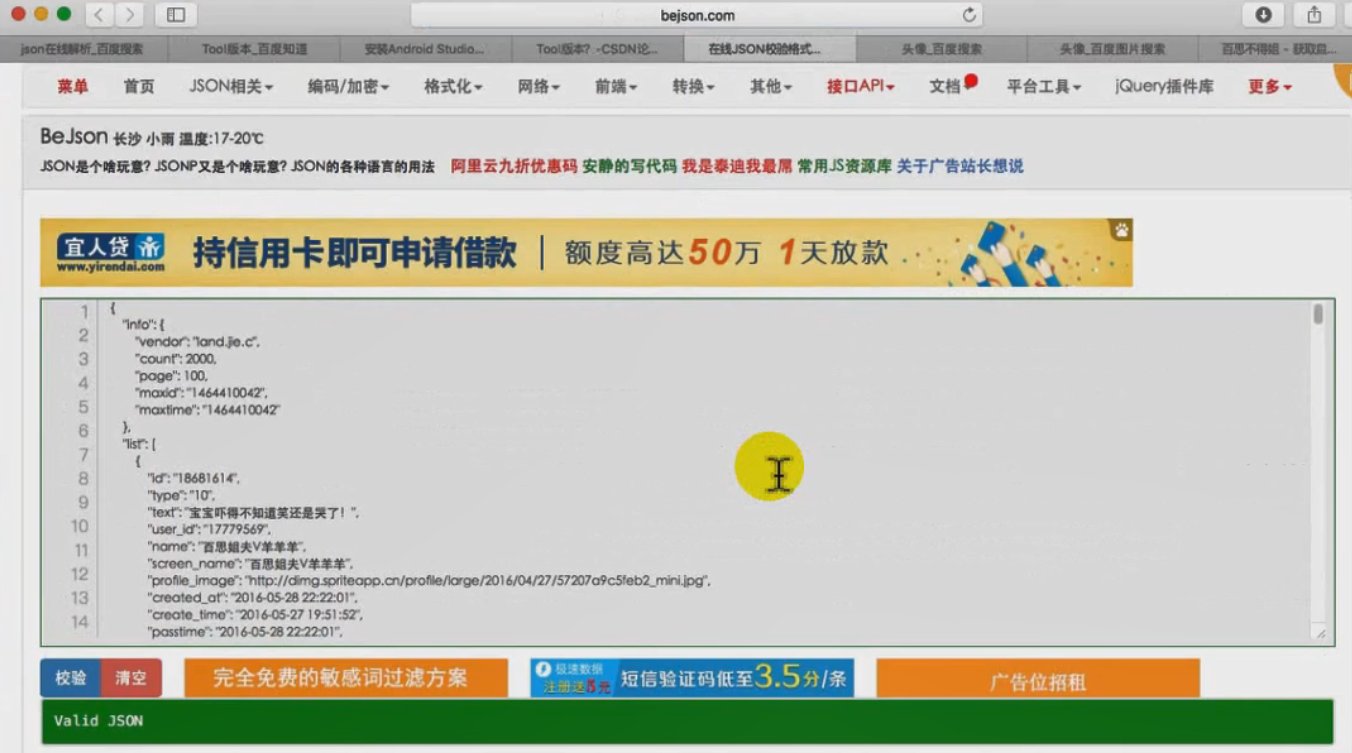Viewport: 1352px width, 753px height.
Task: Open the red 菜单 menu item
Action: (73, 87)
